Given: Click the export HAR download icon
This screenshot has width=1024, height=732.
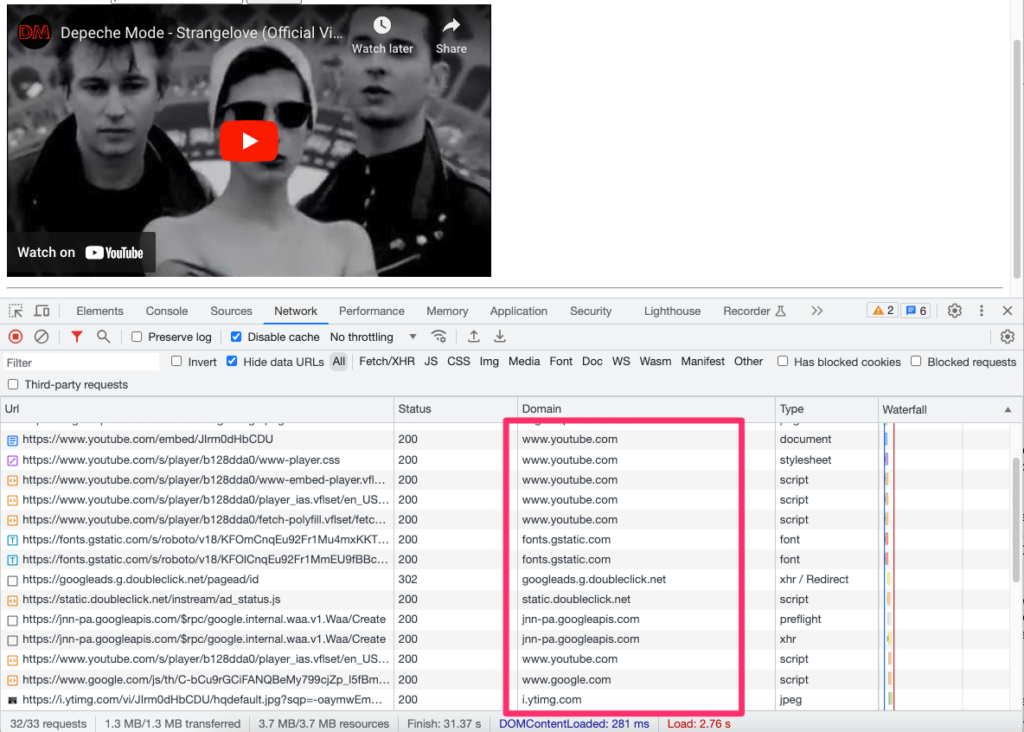Looking at the screenshot, I should point(500,337).
